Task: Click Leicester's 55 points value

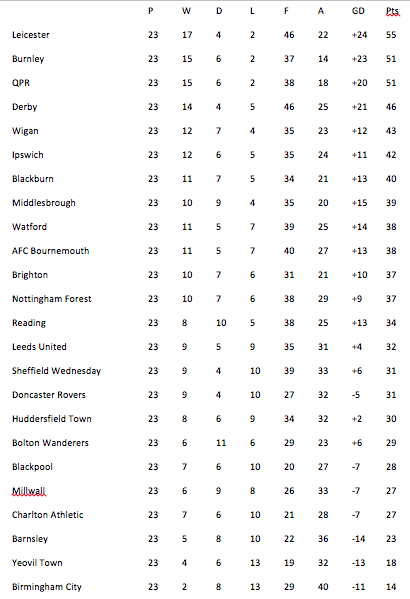Action: 391,35
